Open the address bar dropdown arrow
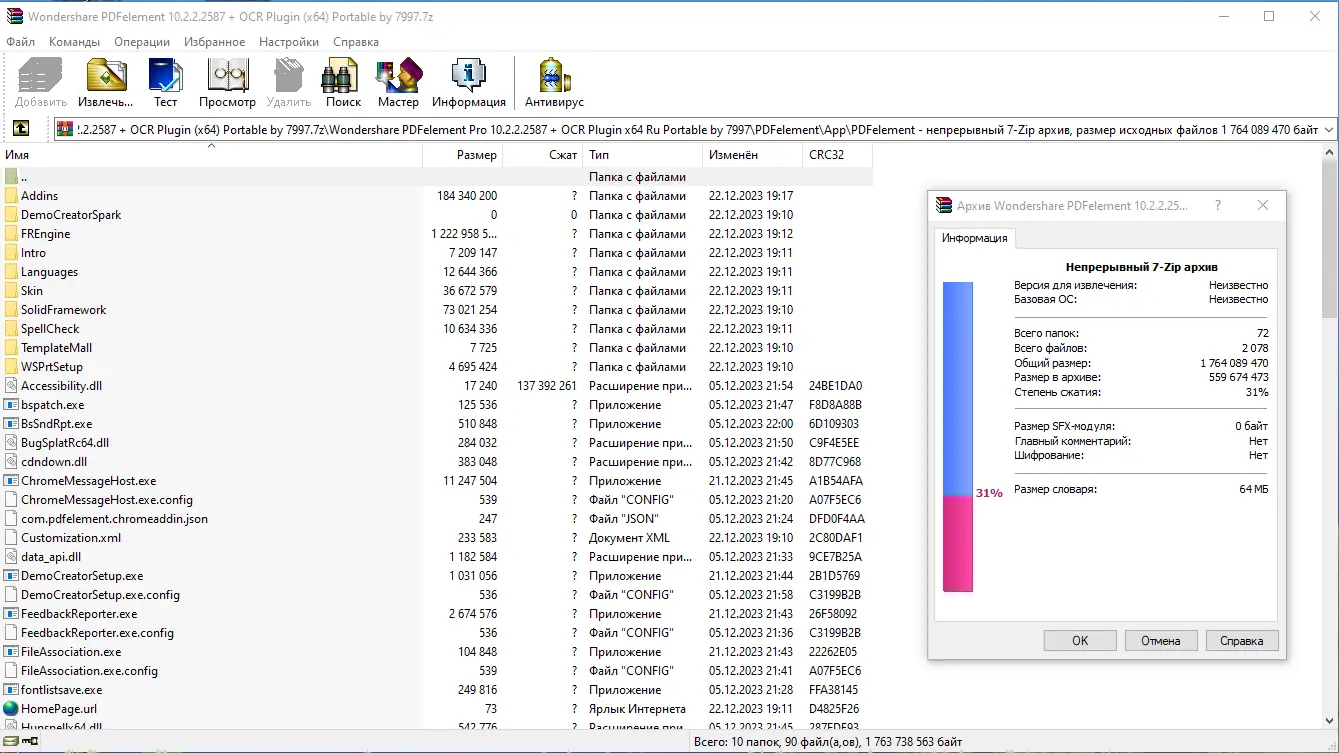The image size is (1339, 753). [x=1328, y=128]
